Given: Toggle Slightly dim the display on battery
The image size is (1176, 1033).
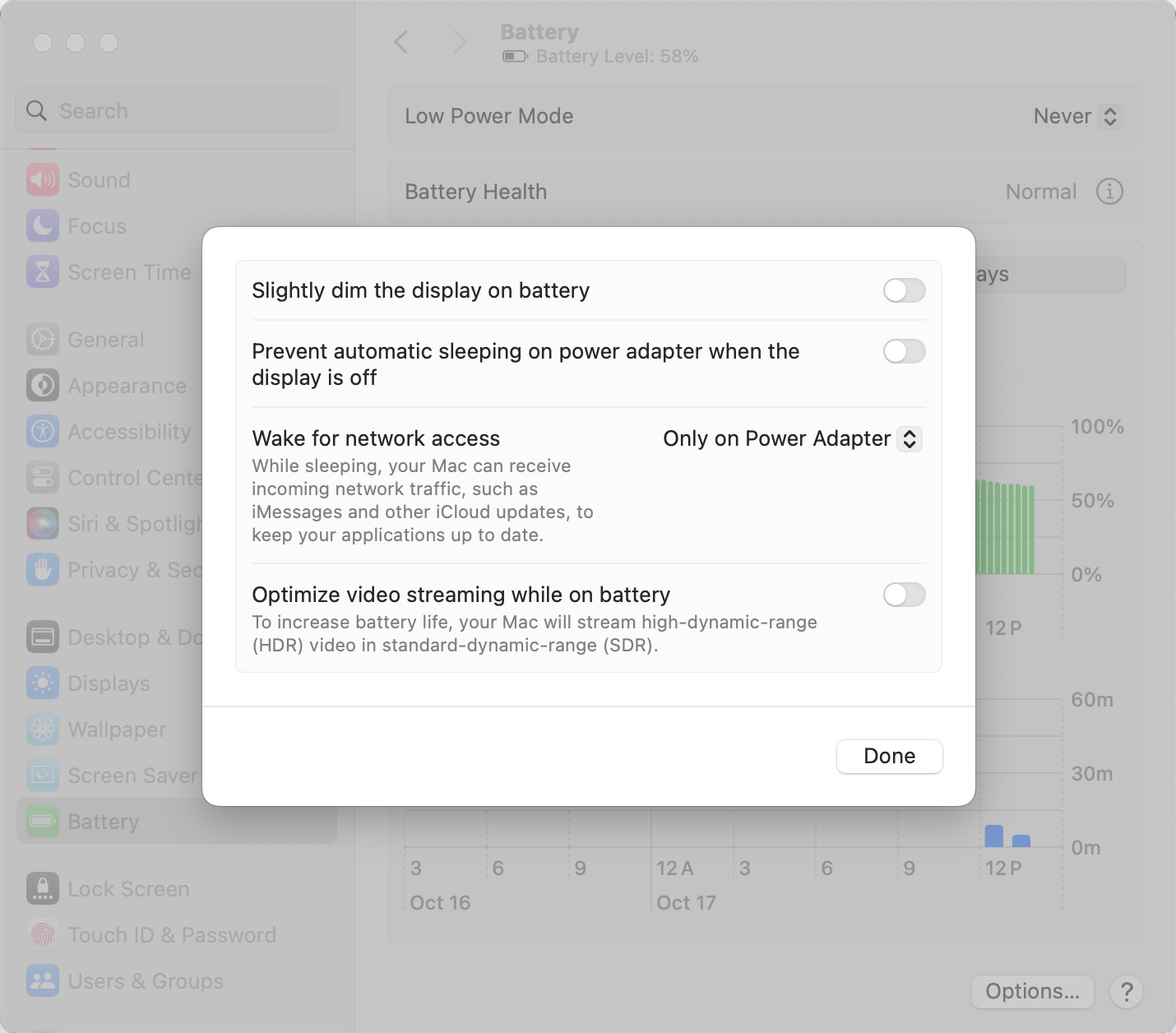Looking at the screenshot, I should pos(904,290).
